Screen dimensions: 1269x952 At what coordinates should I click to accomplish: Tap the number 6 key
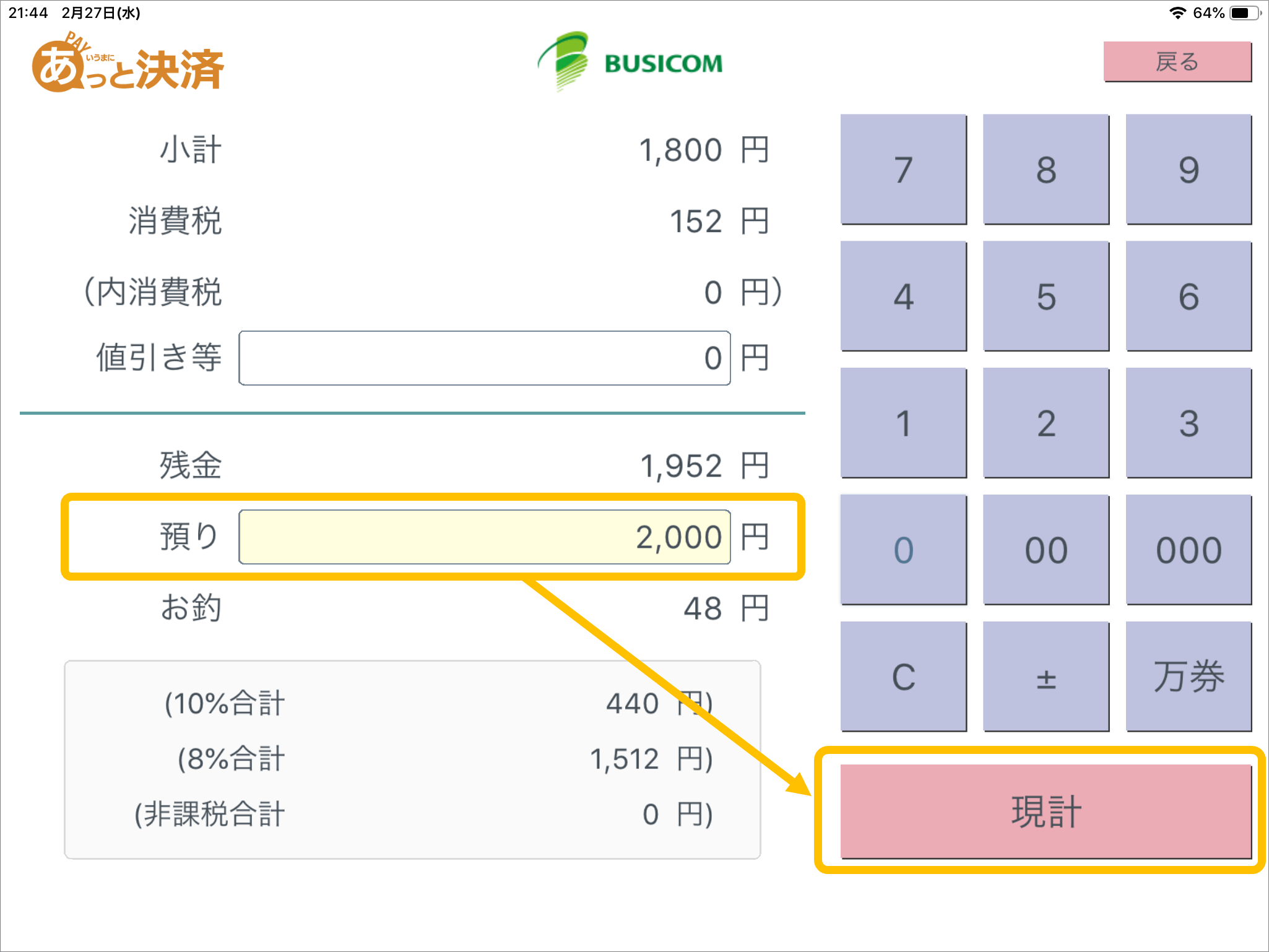pos(1188,296)
